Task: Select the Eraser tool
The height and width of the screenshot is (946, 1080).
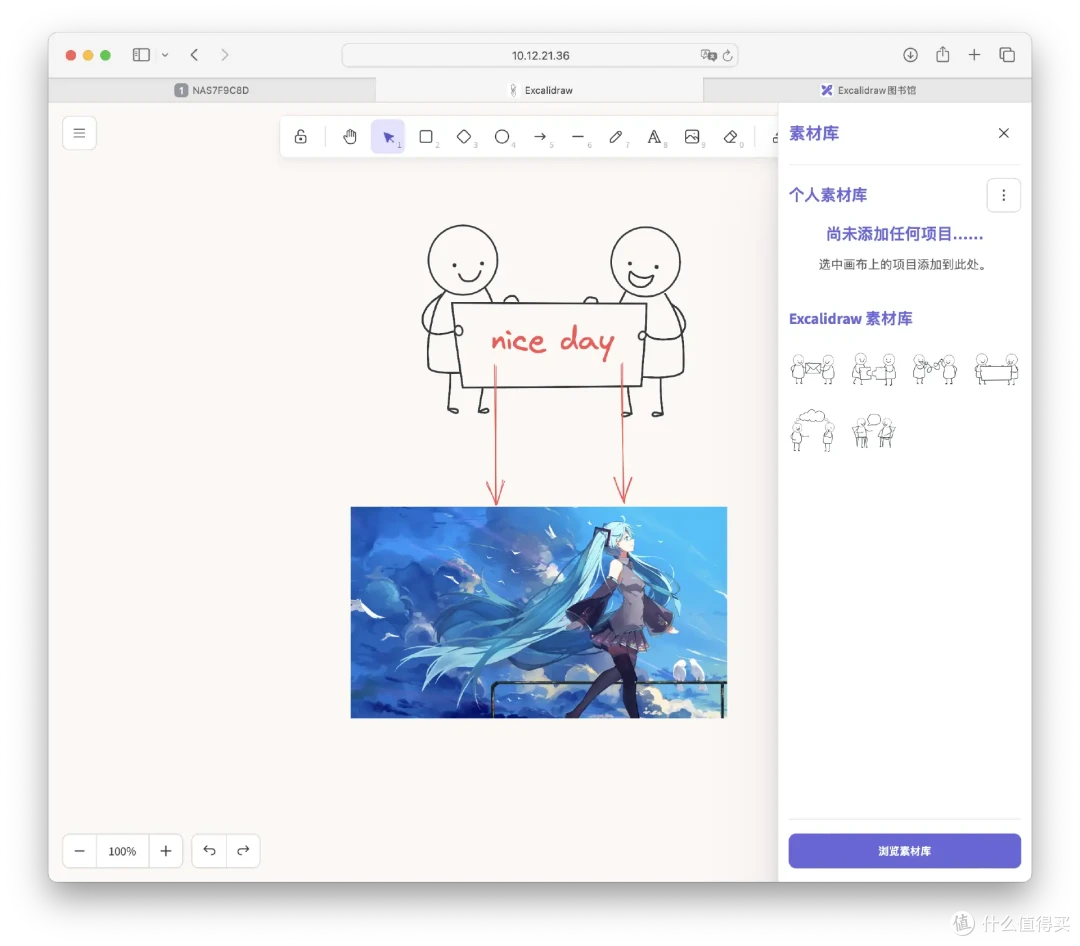Action: pos(730,136)
